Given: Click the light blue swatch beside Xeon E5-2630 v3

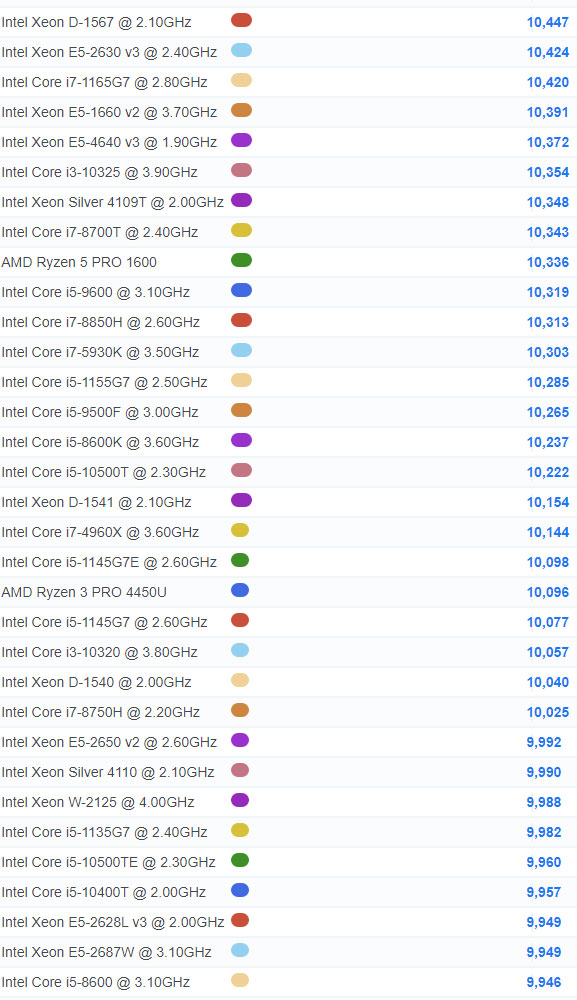Looking at the screenshot, I should 241,50.
